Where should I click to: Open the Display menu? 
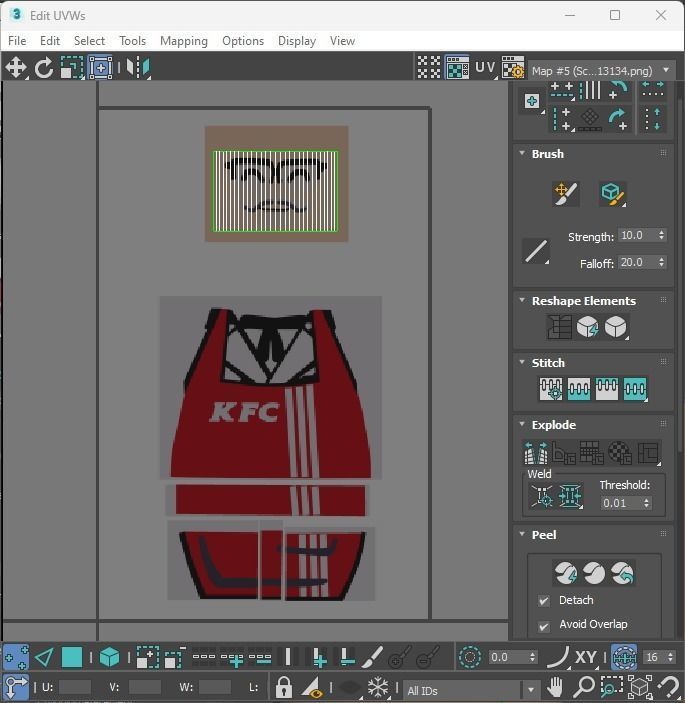(297, 41)
